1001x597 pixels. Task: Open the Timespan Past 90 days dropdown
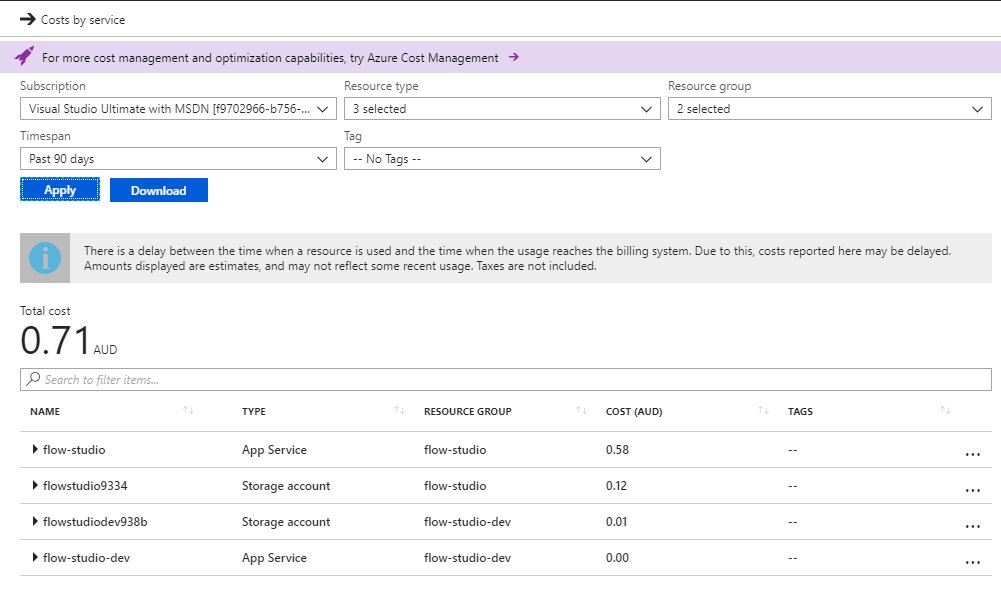click(178, 158)
